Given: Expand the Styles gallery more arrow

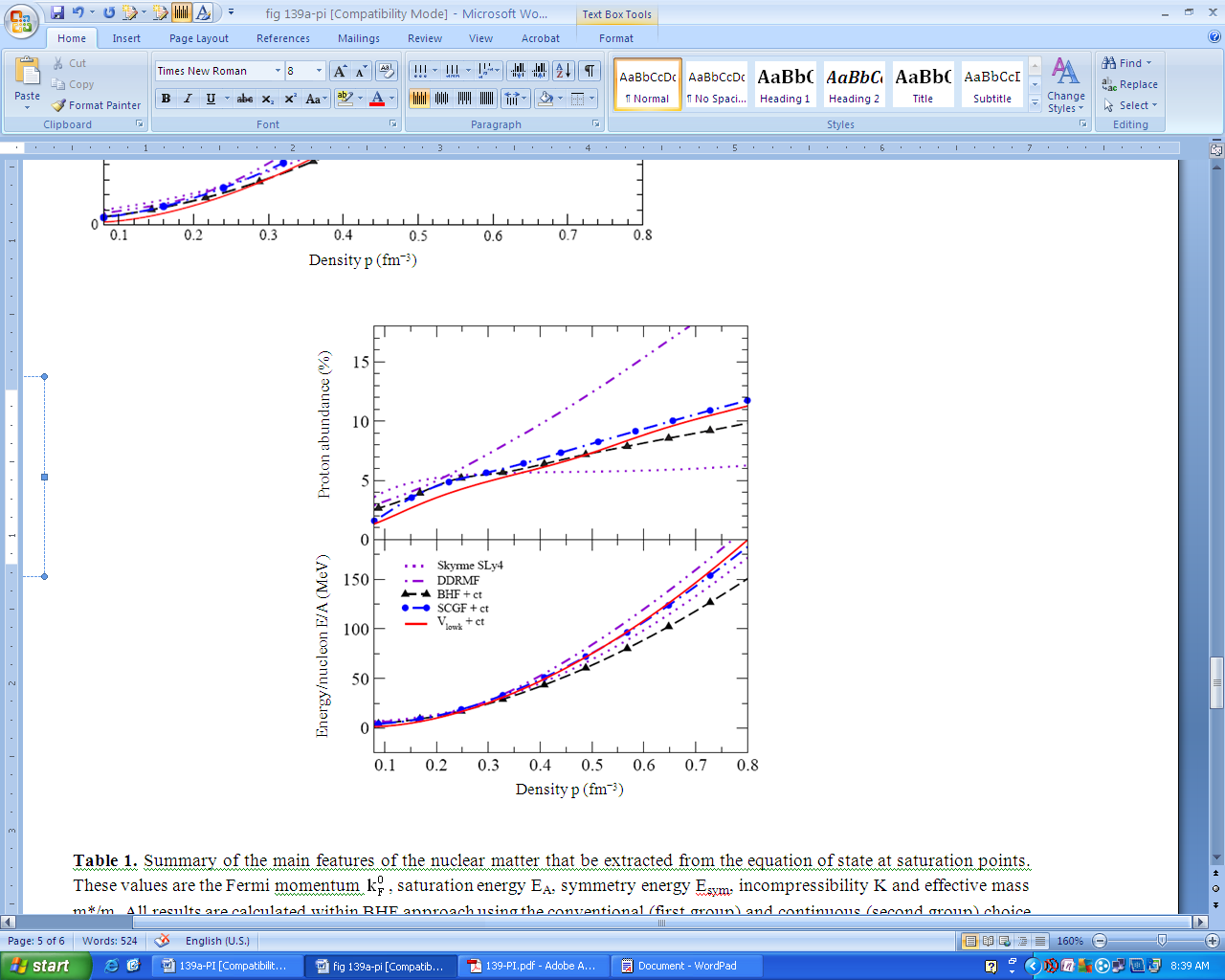Looking at the screenshot, I should coord(1035,103).
